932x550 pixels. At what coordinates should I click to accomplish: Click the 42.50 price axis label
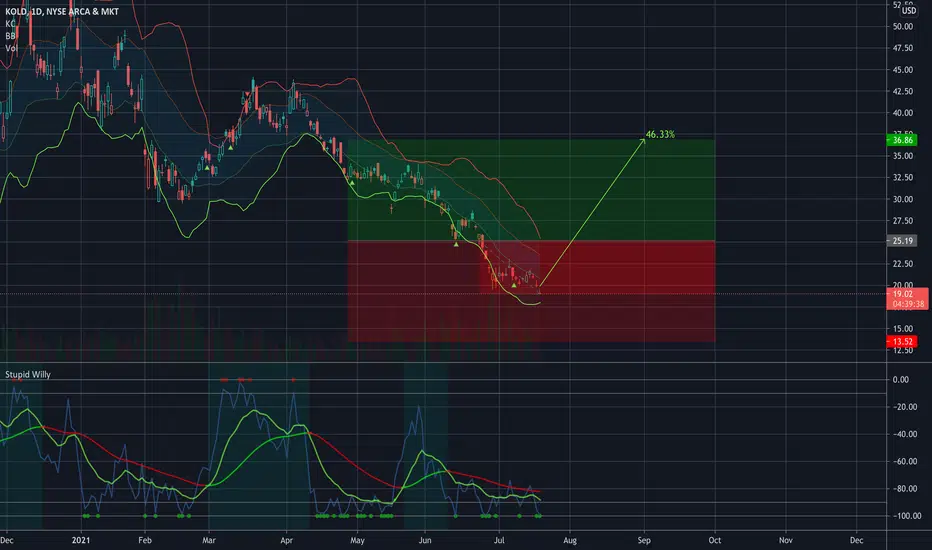click(x=902, y=92)
